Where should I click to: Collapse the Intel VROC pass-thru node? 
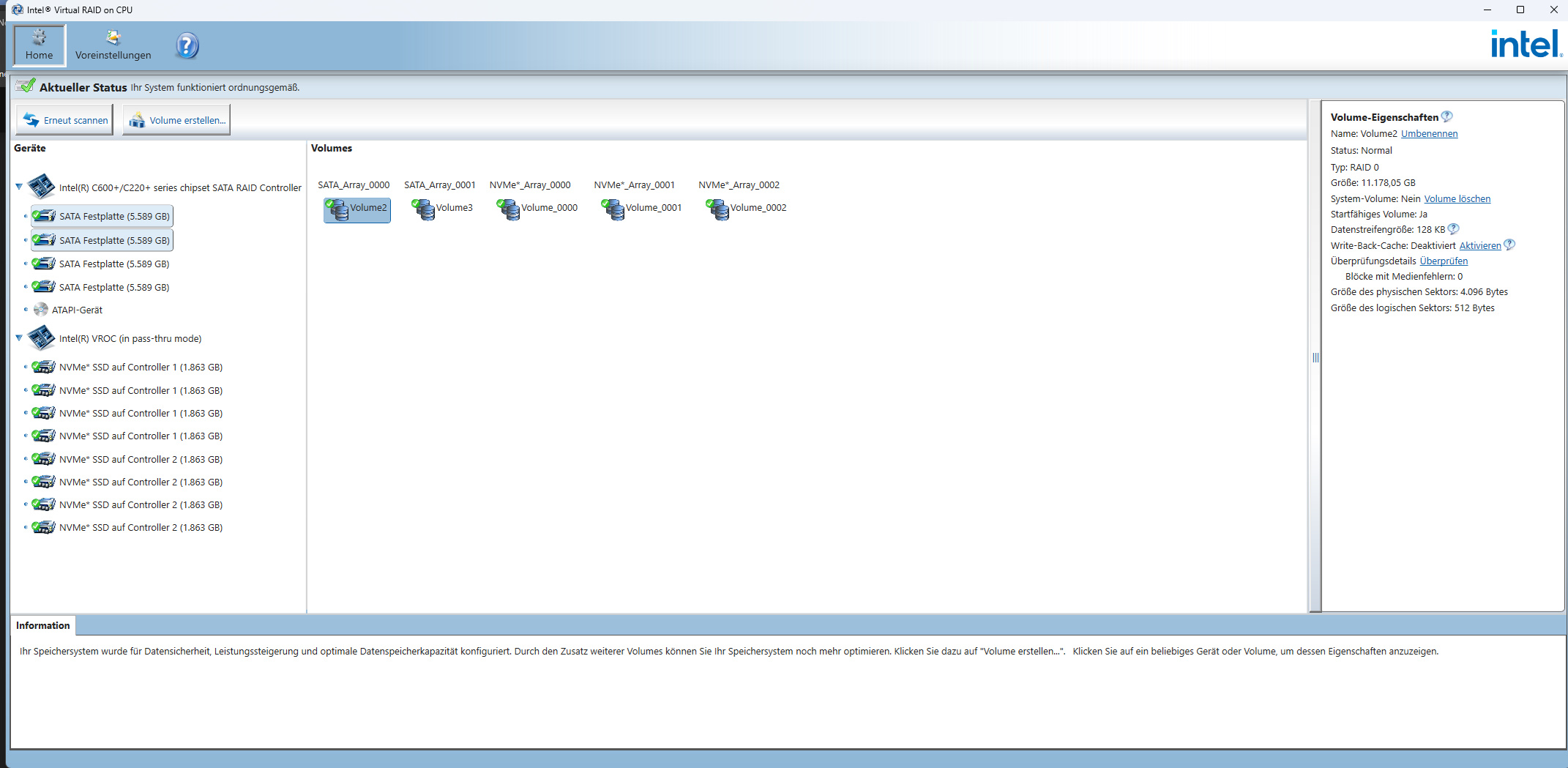19,338
